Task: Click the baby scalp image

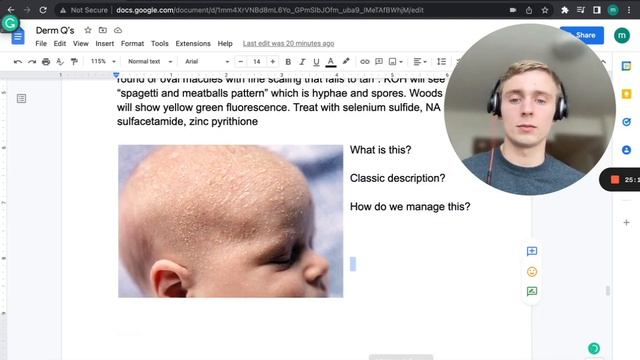Action: [x=231, y=221]
